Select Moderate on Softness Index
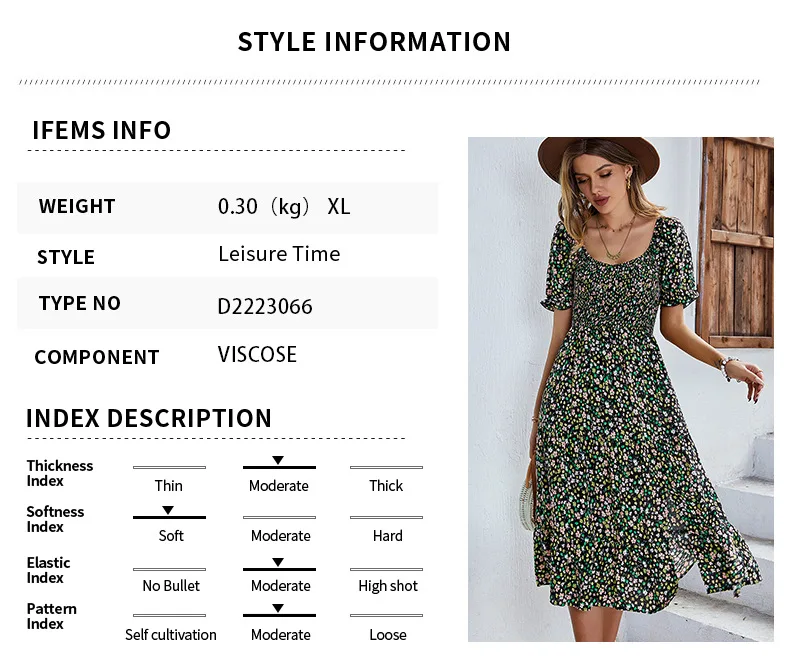 point(280,535)
